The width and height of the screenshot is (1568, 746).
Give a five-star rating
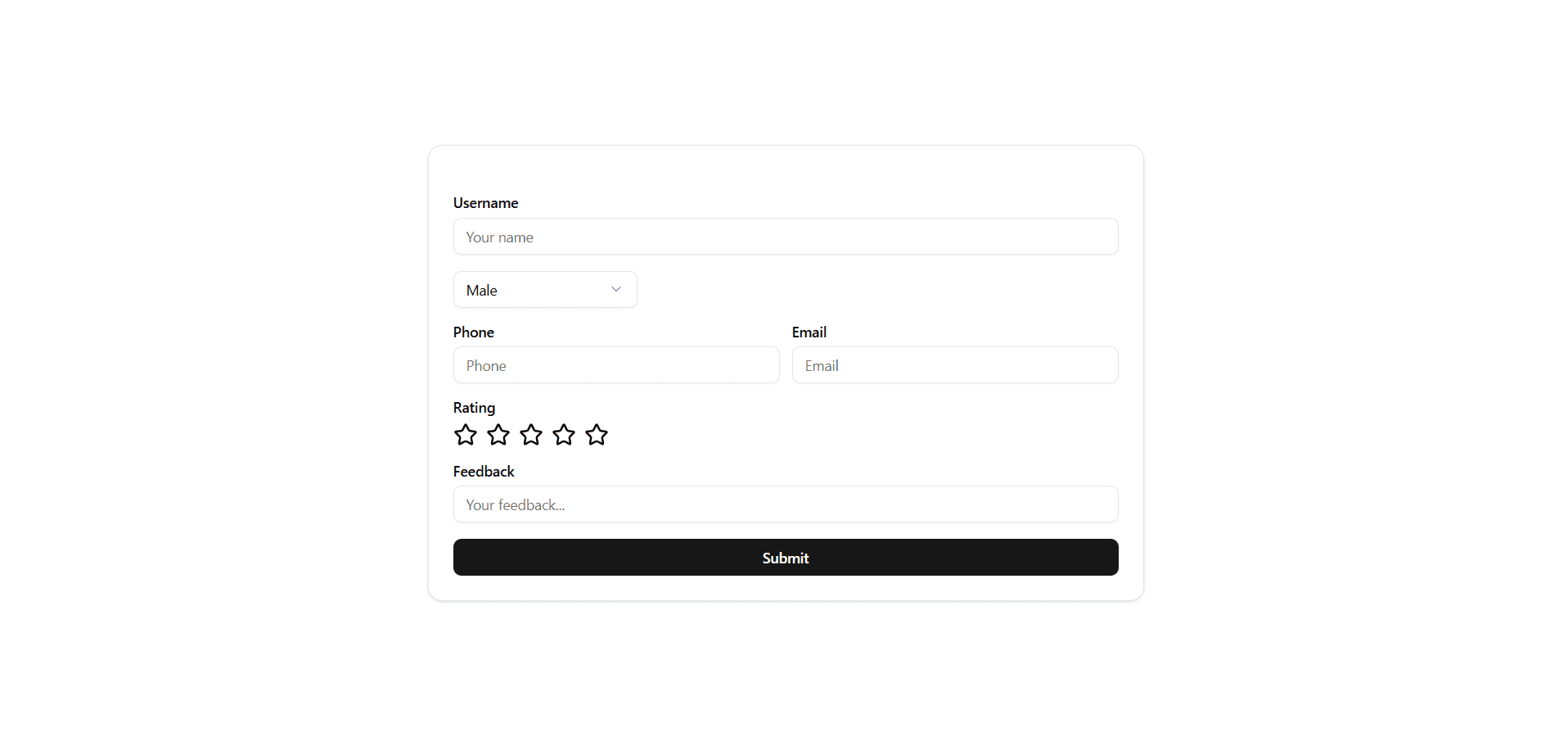click(597, 435)
